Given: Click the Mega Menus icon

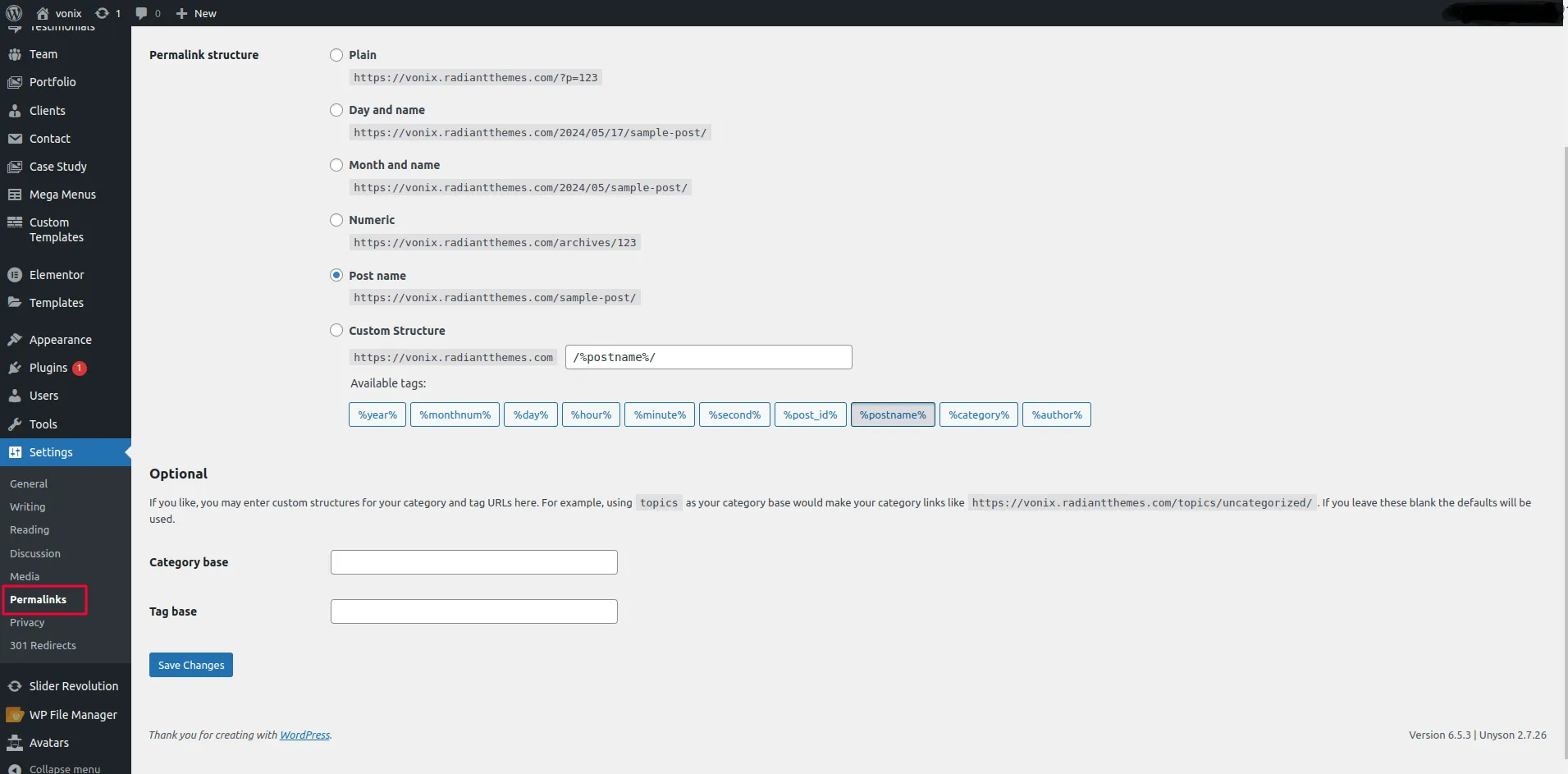Looking at the screenshot, I should (15, 195).
